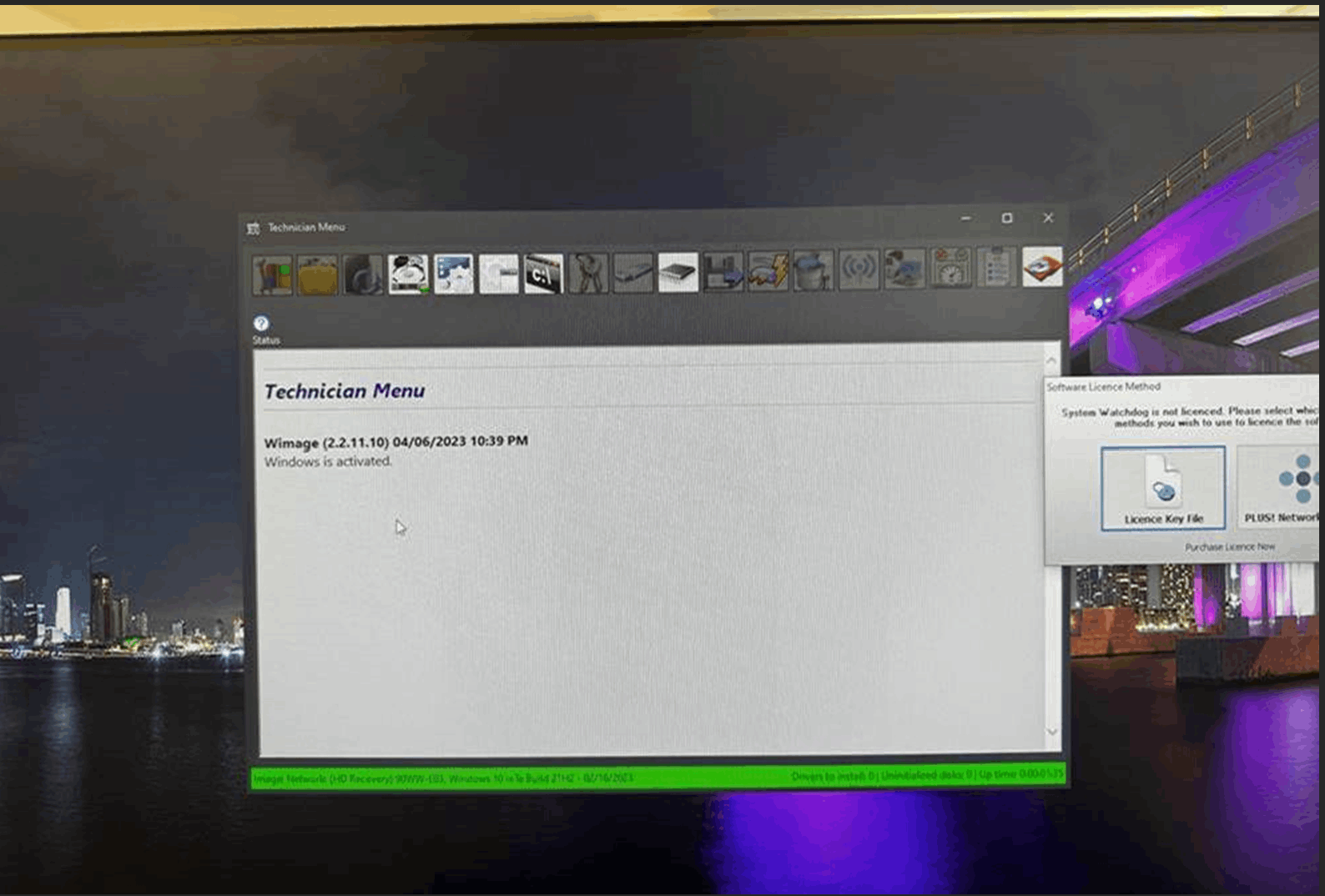Minimize the Technician Menu window
1325x896 pixels.
(x=966, y=219)
